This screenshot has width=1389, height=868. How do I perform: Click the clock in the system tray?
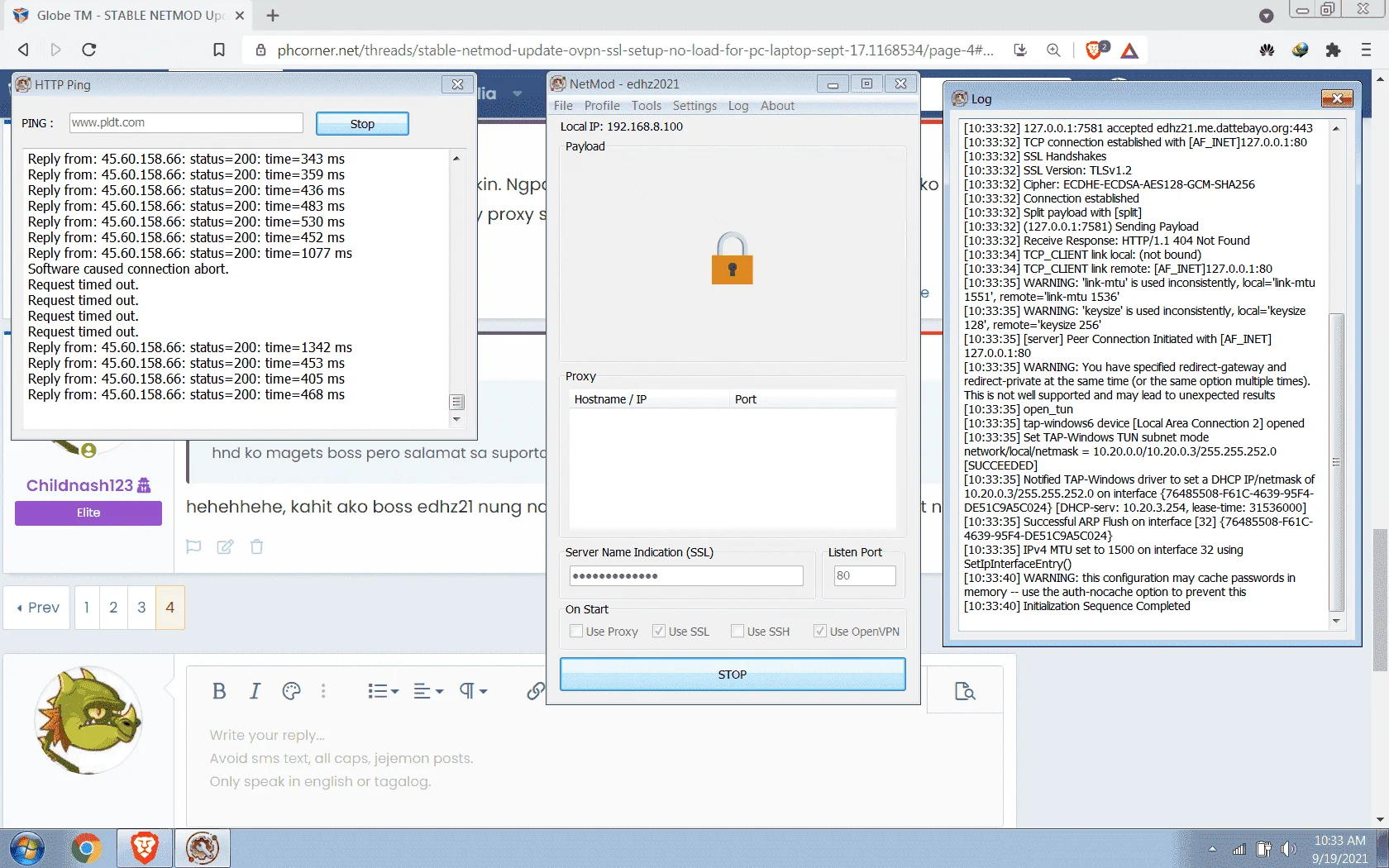1339,849
